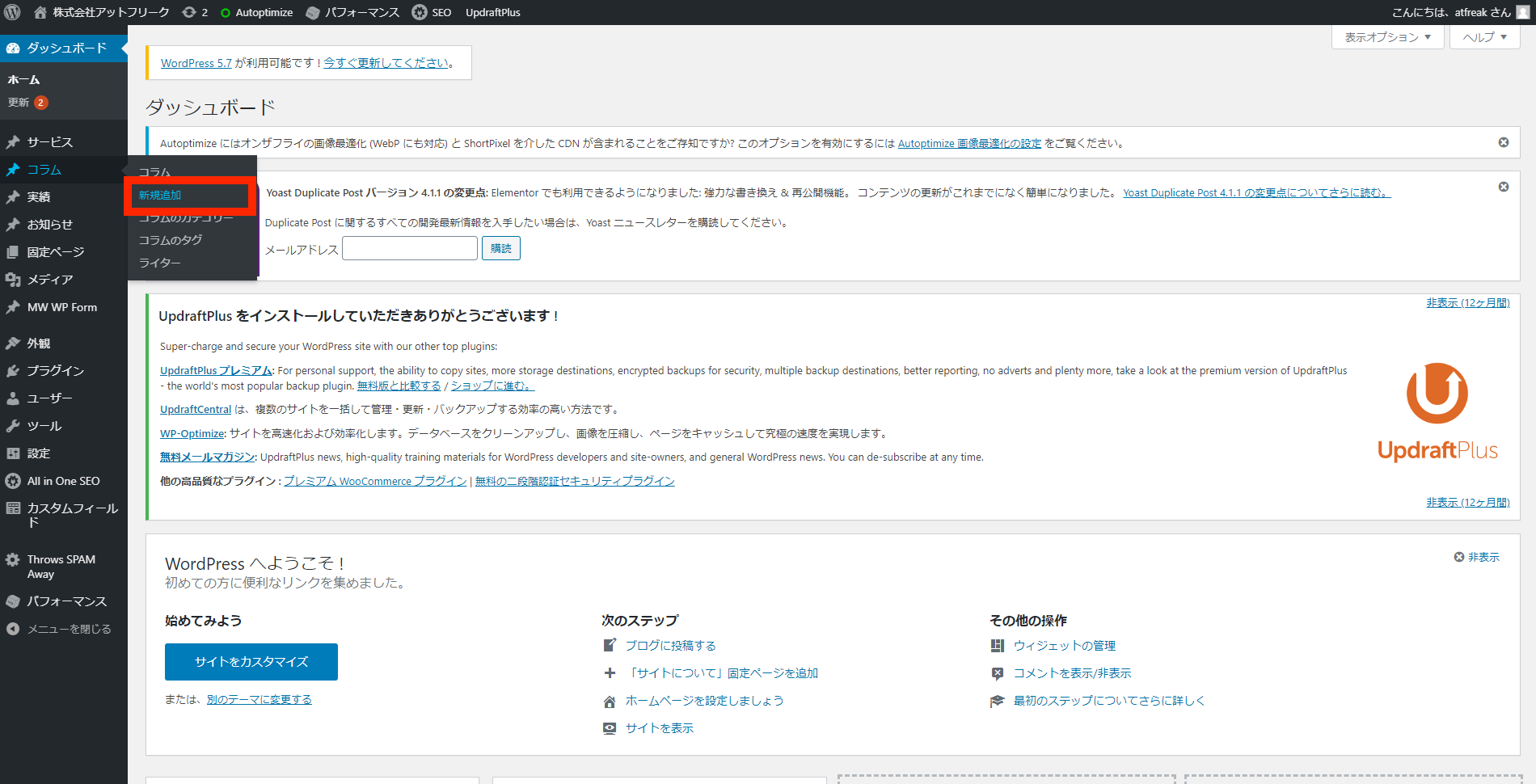This screenshot has height=784, width=1536.
Task: Open the 固定ページ sidebar menu
Action: pyautogui.click(x=64, y=251)
